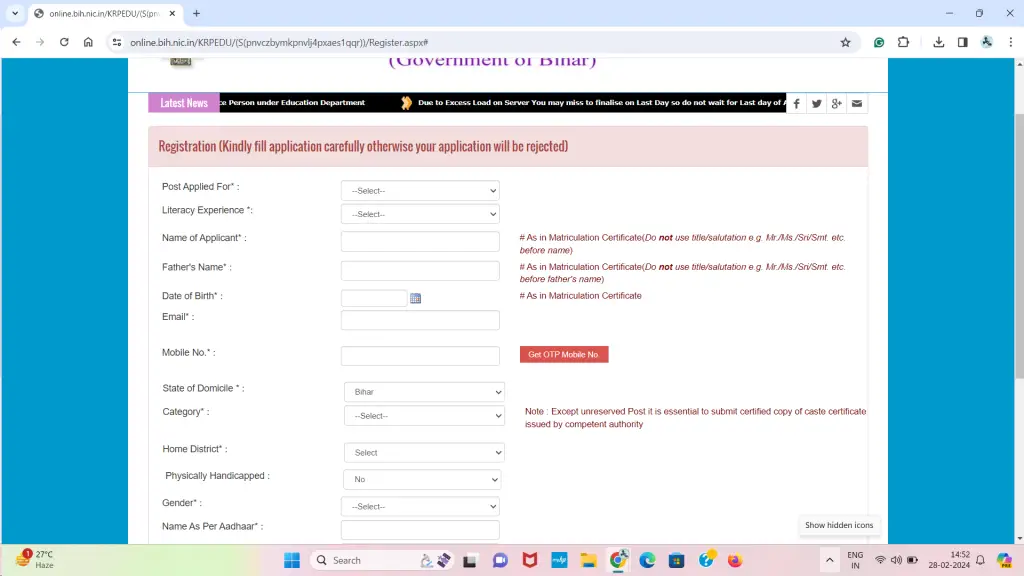Open a new browser tab
1024x576 pixels.
point(197,13)
